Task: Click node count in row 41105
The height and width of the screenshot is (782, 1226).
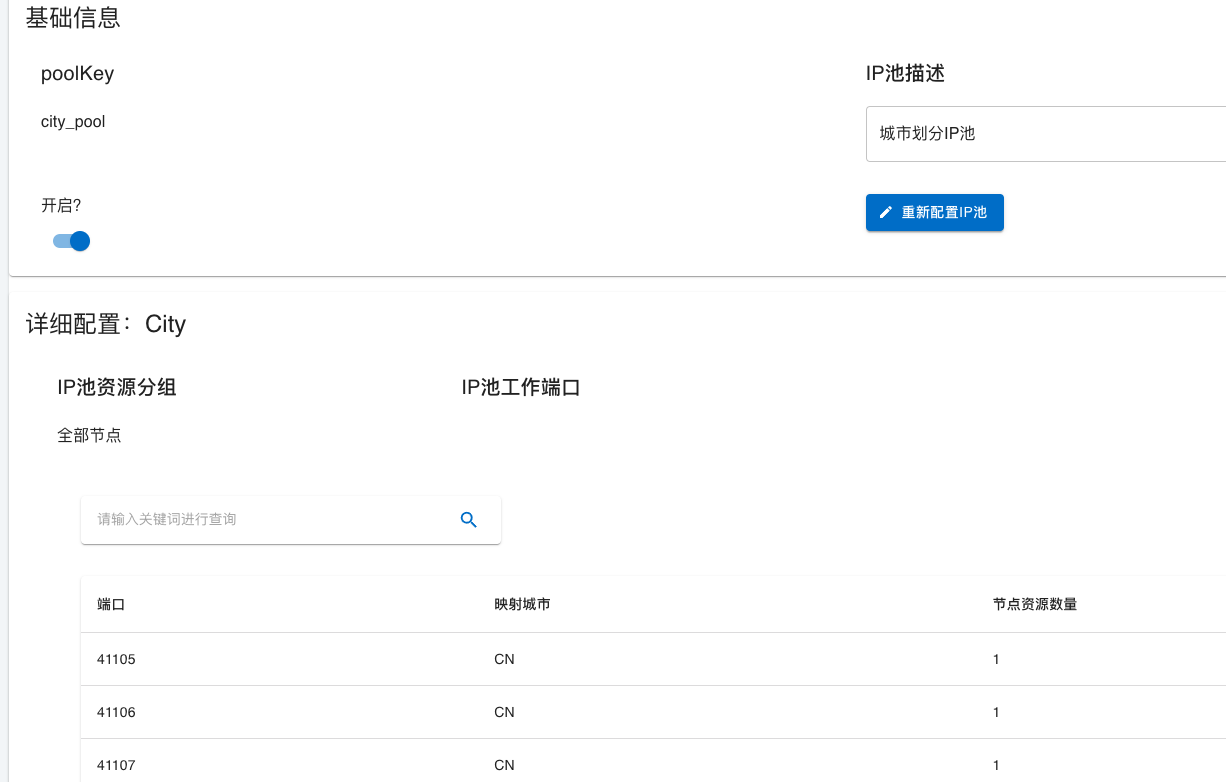Action: click(996, 660)
